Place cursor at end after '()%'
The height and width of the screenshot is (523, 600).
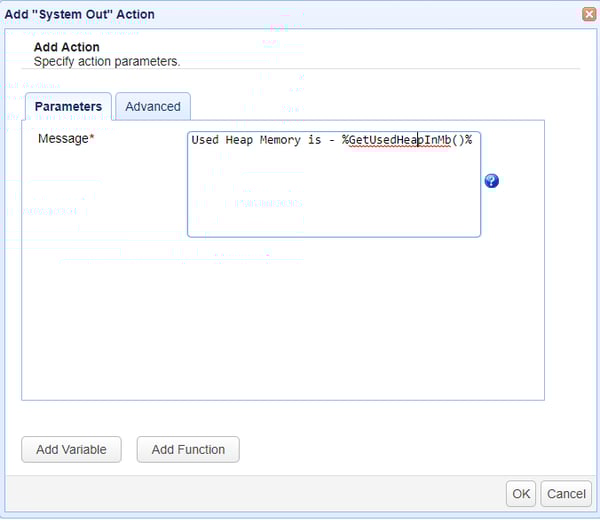[x=472, y=140]
